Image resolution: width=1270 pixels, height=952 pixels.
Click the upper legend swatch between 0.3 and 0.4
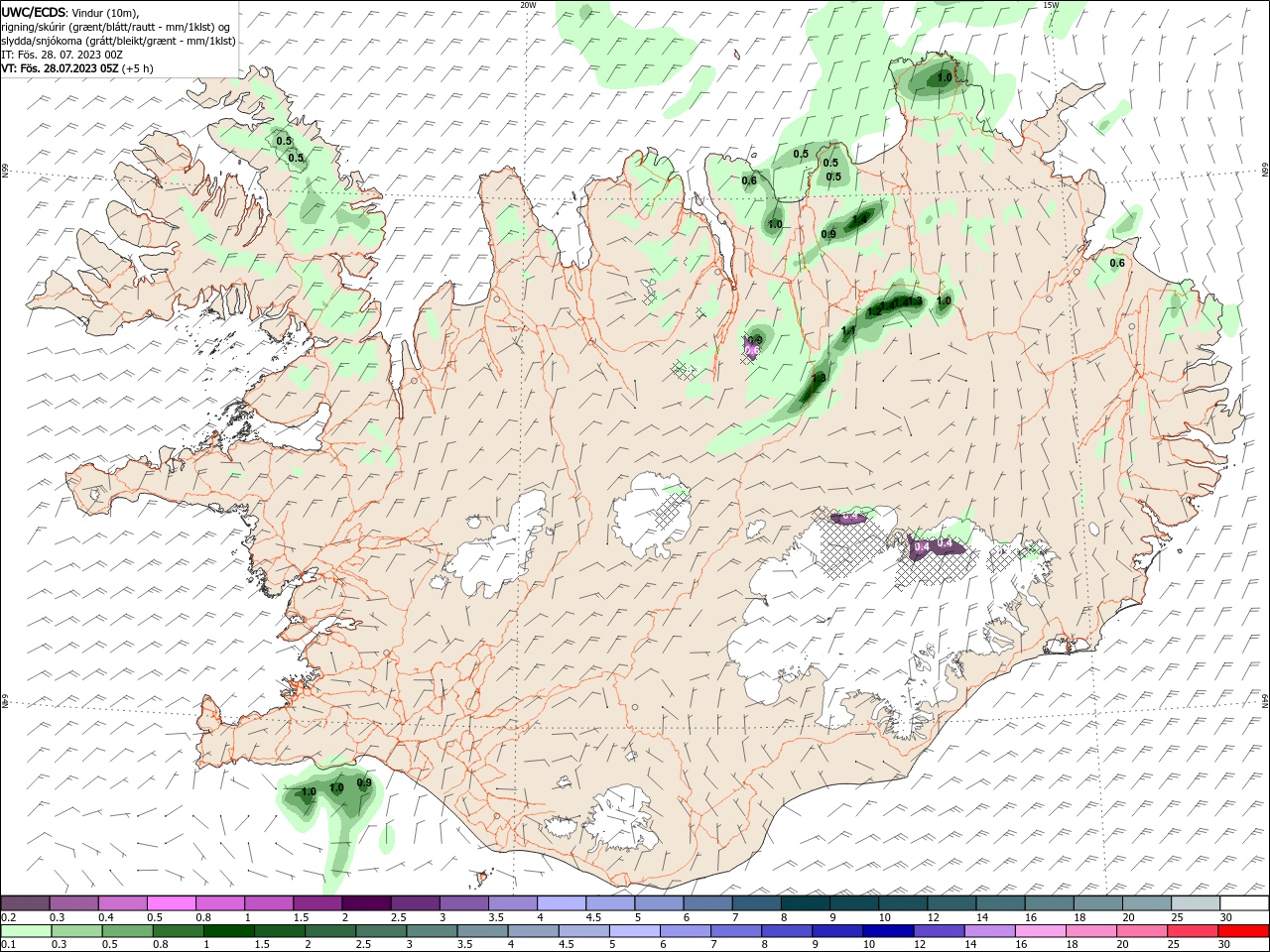(74, 903)
